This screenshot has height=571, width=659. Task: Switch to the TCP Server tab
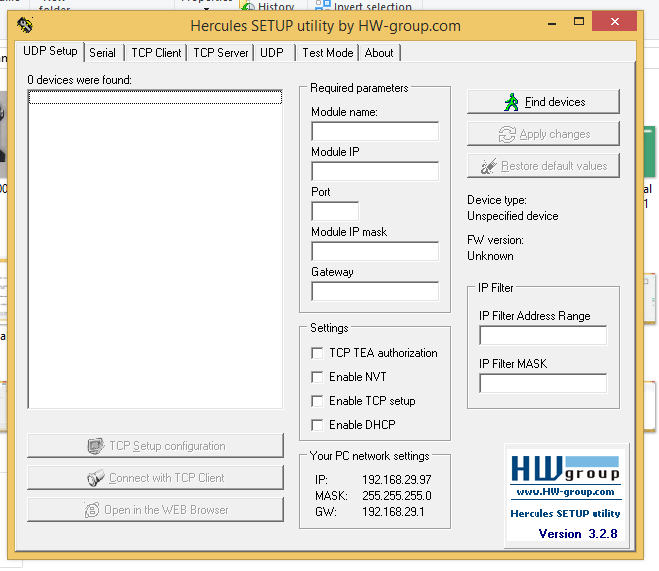point(221,53)
